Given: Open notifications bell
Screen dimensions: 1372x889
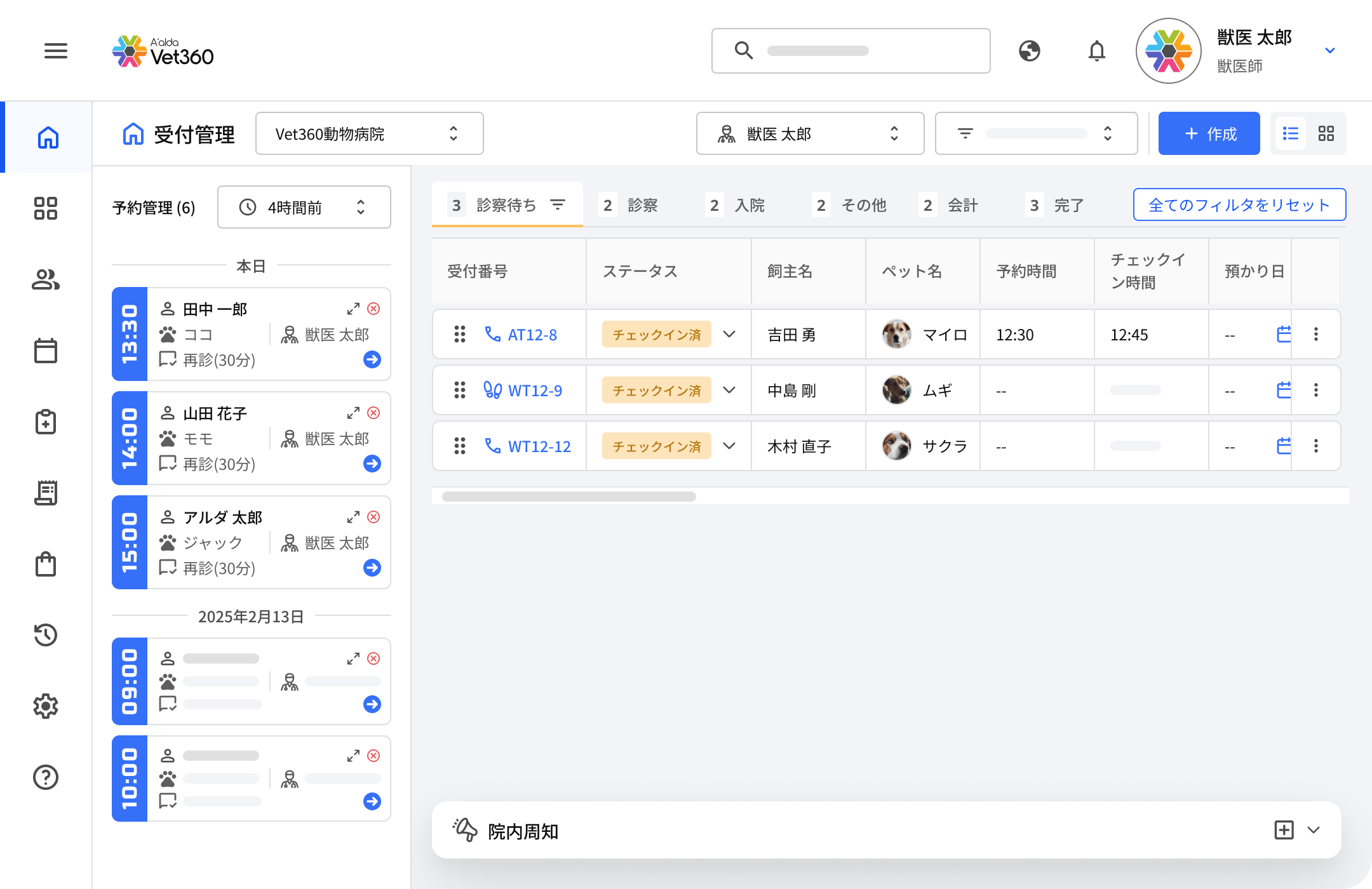Looking at the screenshot, I should tap(1097, 51).
